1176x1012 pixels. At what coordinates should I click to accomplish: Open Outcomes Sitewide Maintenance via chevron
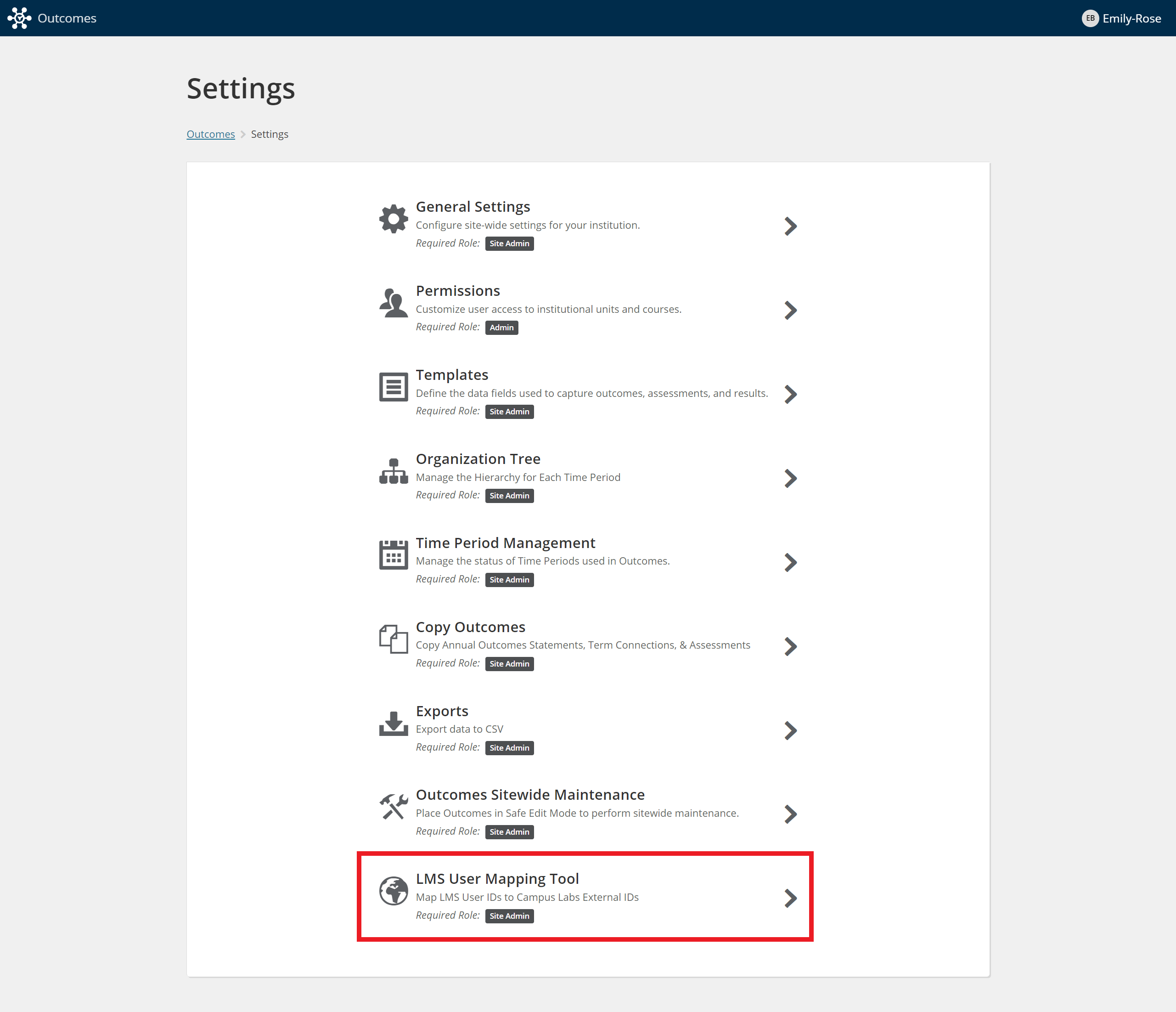[x=790, y=814]
